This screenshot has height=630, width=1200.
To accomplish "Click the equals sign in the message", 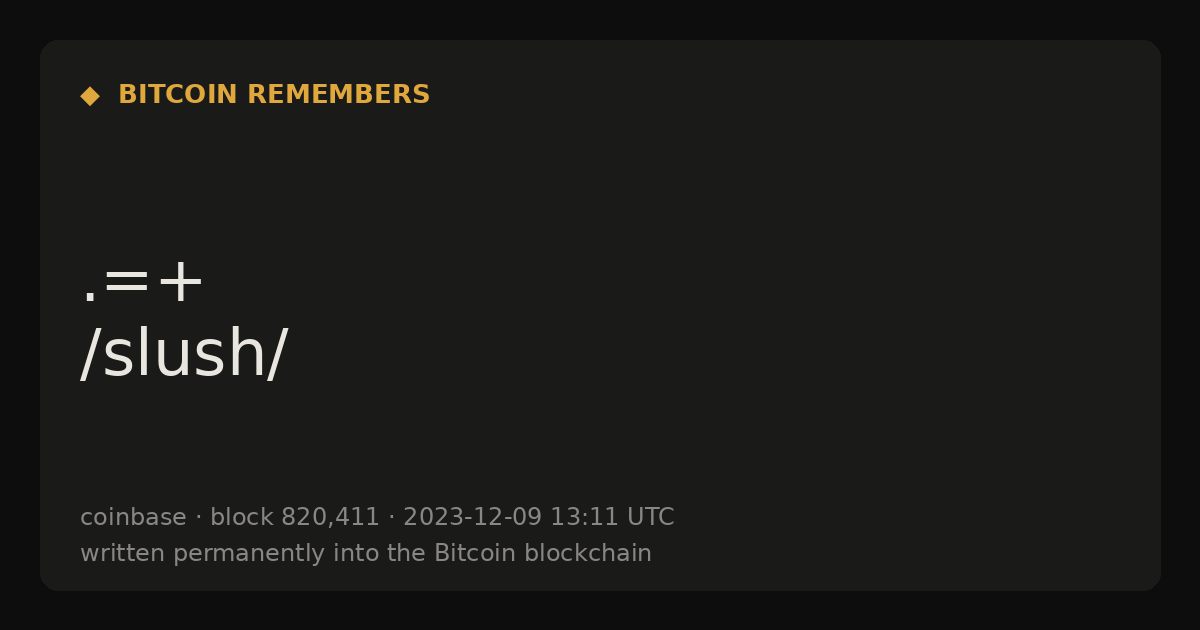I will pyautogui.click(x=126, y=283).
